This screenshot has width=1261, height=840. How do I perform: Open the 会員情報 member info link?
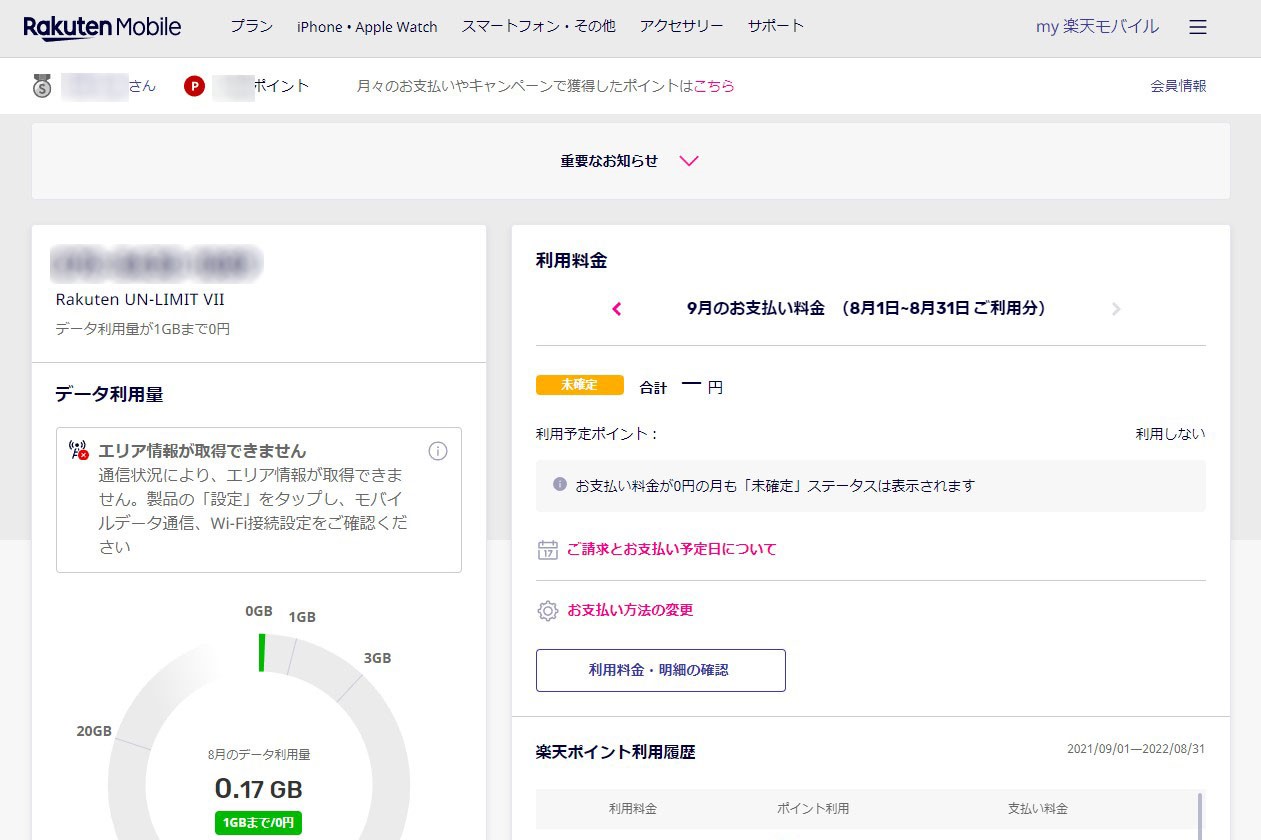pos(1178,86)
